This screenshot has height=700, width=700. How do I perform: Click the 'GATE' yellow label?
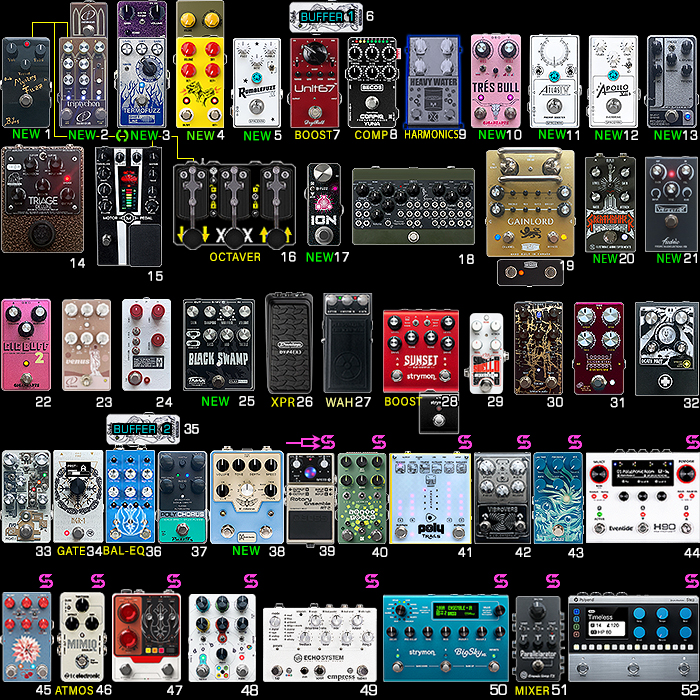point(71,551)
